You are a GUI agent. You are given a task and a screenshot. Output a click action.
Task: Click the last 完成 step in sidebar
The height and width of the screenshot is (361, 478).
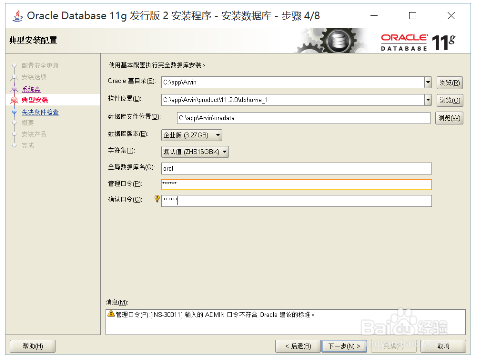28,145
